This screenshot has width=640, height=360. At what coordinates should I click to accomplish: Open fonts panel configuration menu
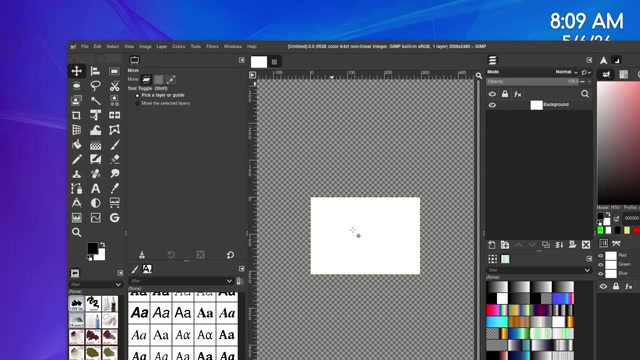point(242,269)
